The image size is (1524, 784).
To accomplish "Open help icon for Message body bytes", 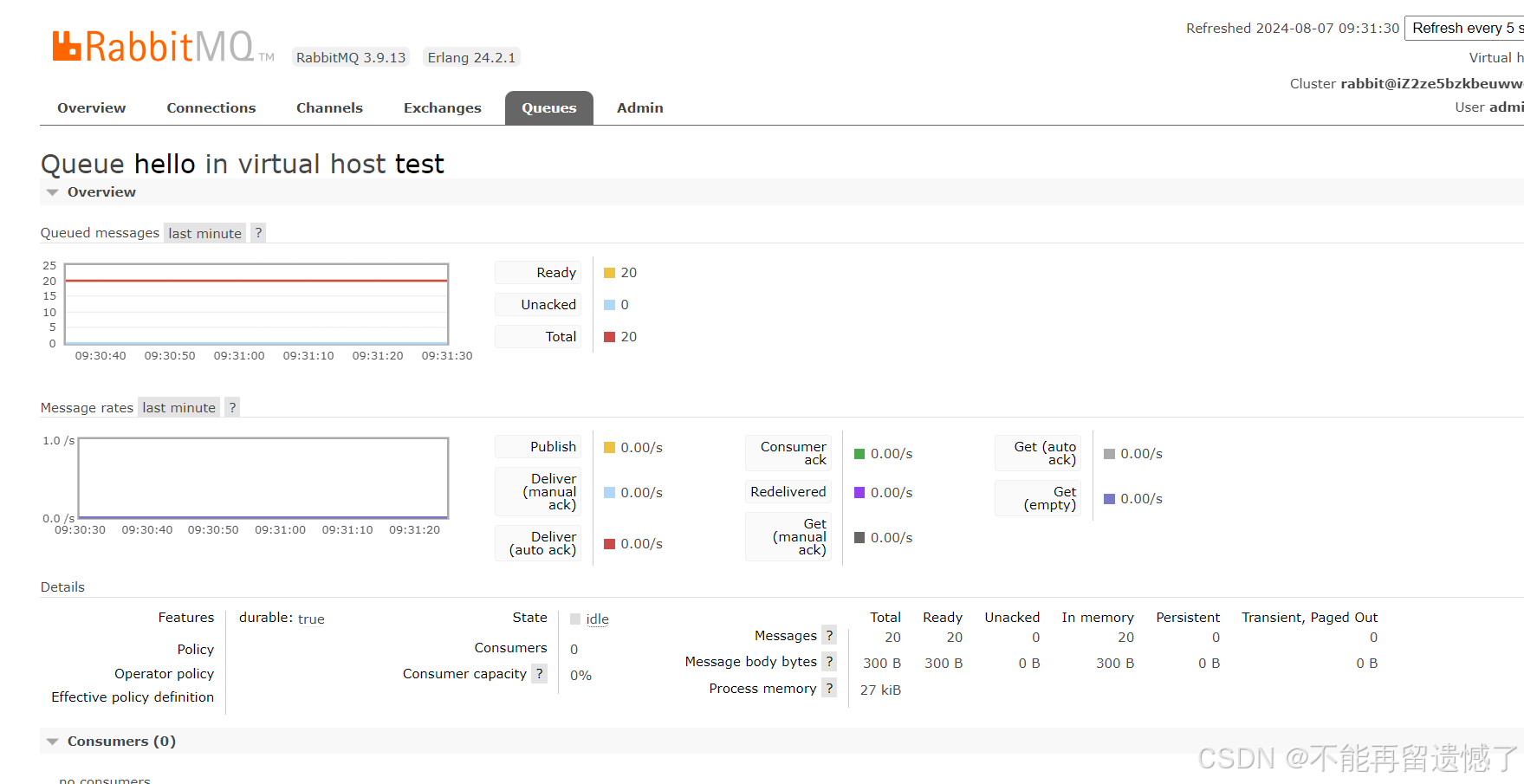I will 829,662.
